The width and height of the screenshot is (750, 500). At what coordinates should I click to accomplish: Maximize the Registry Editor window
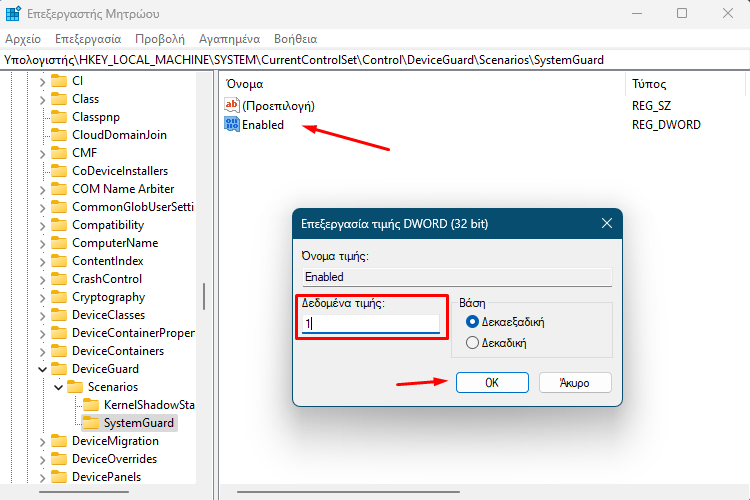pyautogui.click(x=682, y=13)
